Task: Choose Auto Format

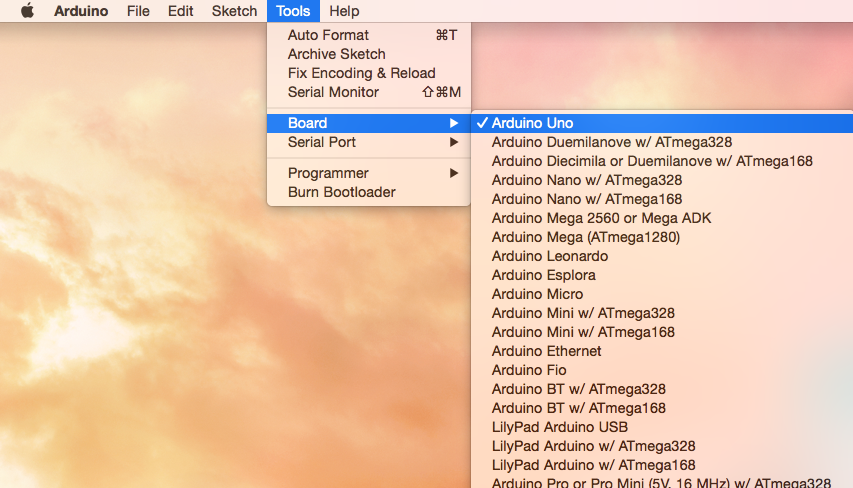Action: [369, 35]
